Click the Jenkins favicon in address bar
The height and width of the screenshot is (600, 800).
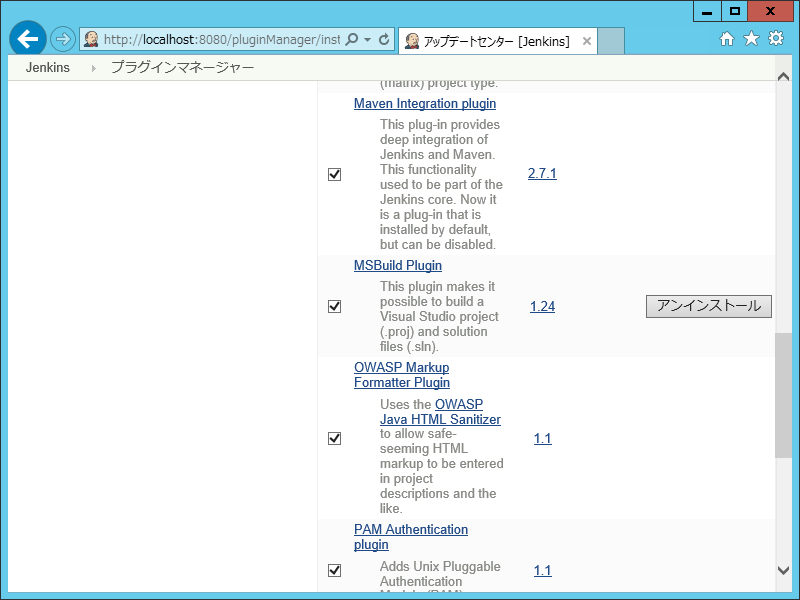91,39
